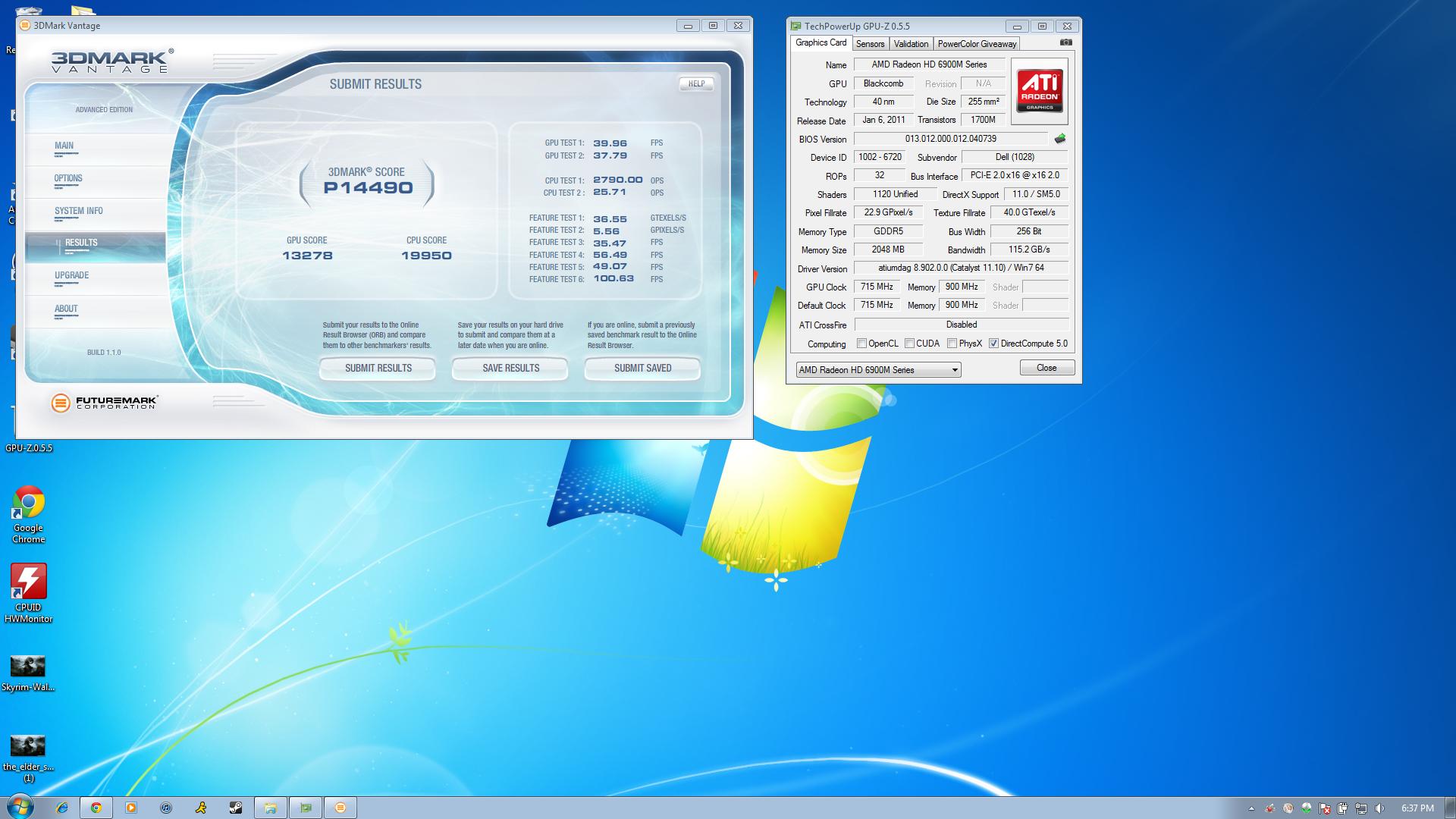Open OPTIONS in 3DMark sidebar
The image size is (1456, 819).
coord(96,182)
